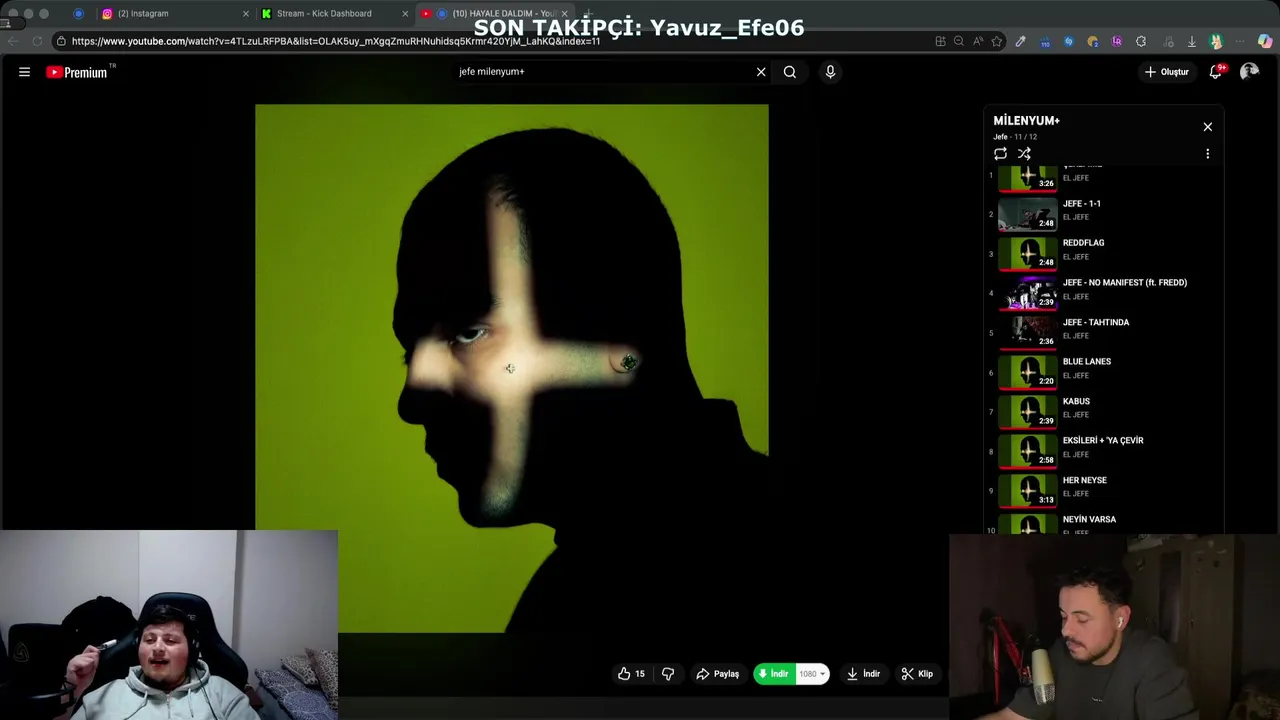This screenshot has width=1280, height=720.
Task: Click the blue circle pinned tab
Action: [78, 14]
